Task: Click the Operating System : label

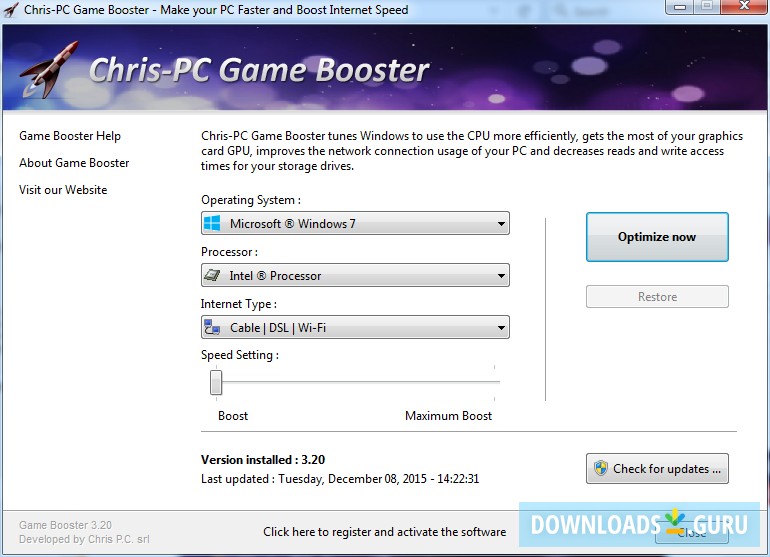Action: tap(251, 200)
